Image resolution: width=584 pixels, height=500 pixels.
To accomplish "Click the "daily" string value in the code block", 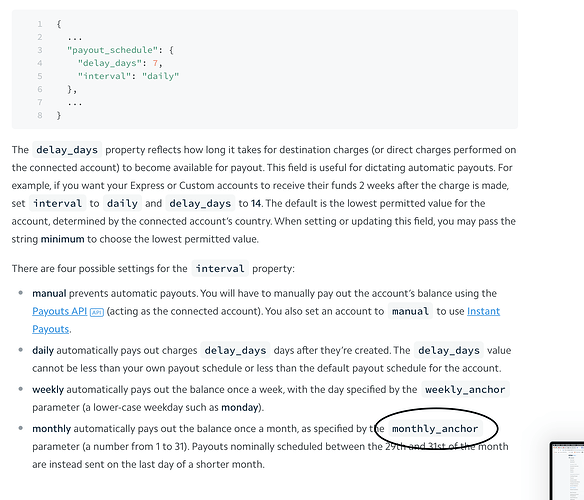I will pyautogui.click(x=161, y=76).
